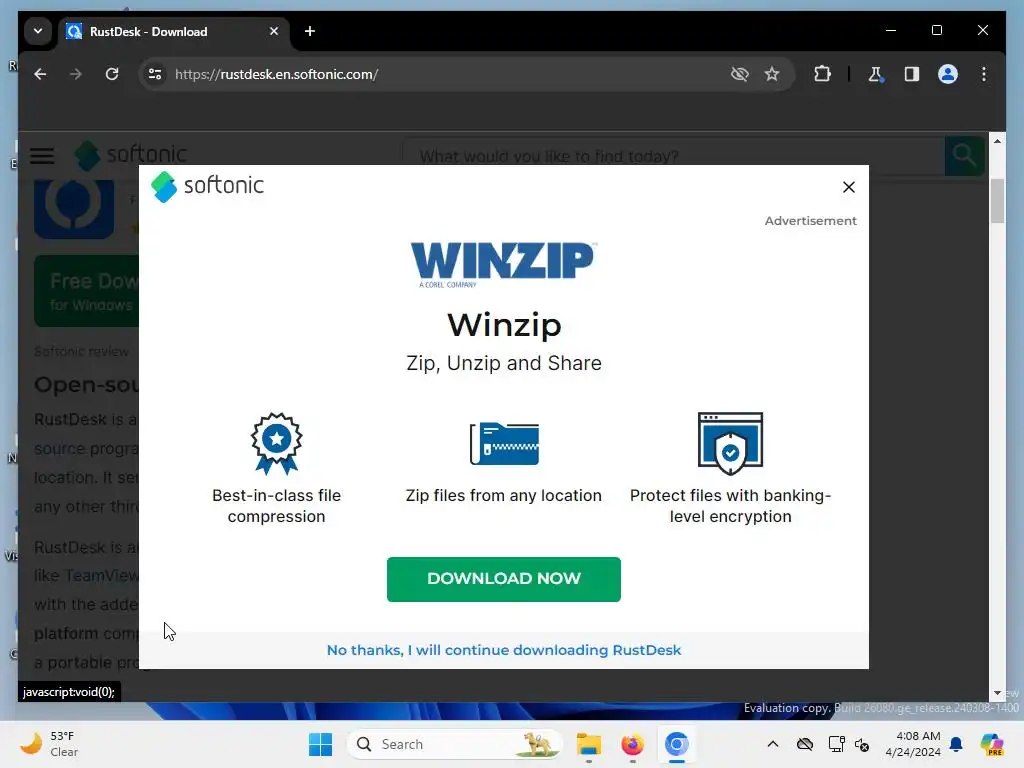Viewport: 1024px width, 768px height.
Task: Open a new browser tab
Action: [310, 31]
